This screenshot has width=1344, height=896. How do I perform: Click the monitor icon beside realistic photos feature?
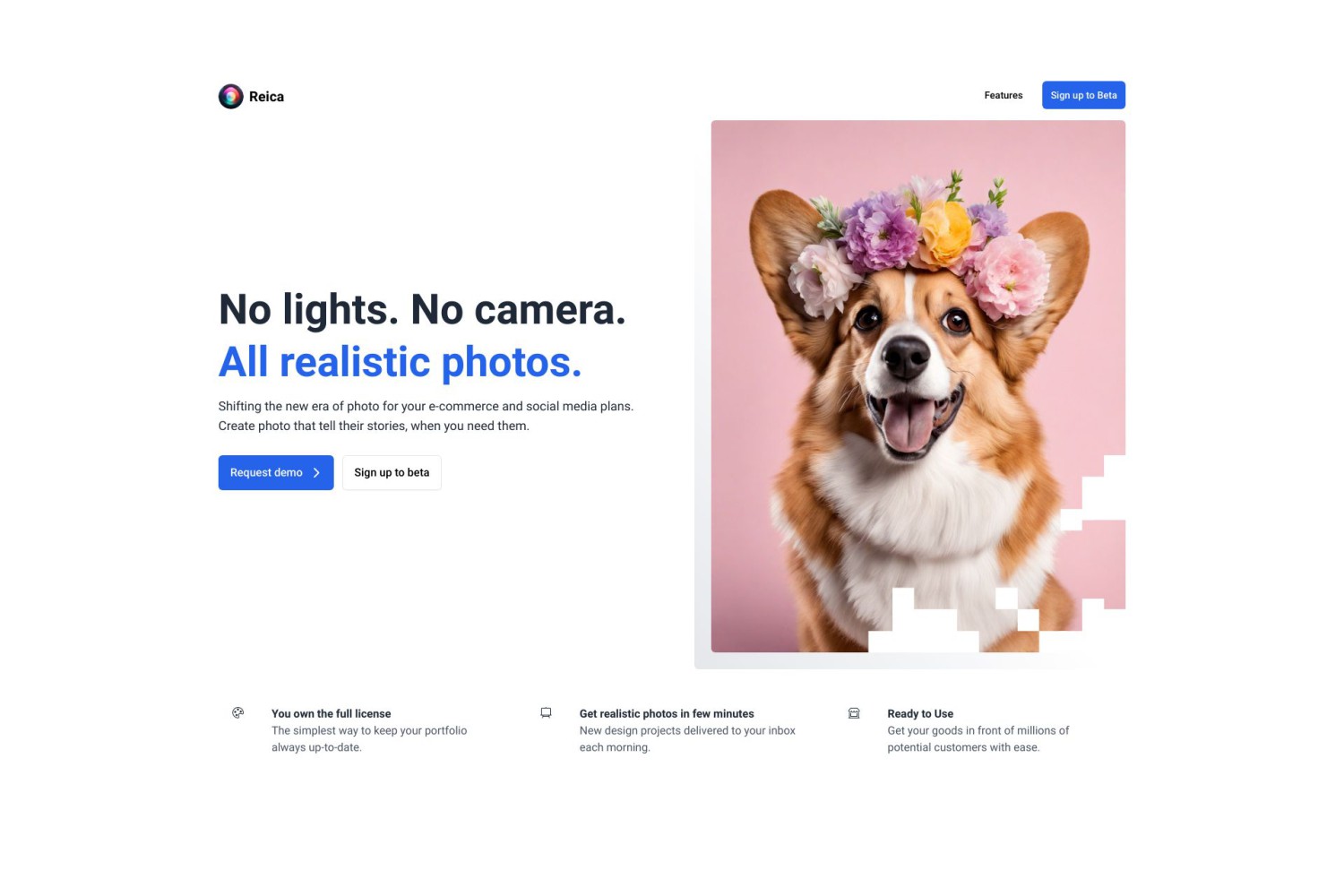[546, 713]
